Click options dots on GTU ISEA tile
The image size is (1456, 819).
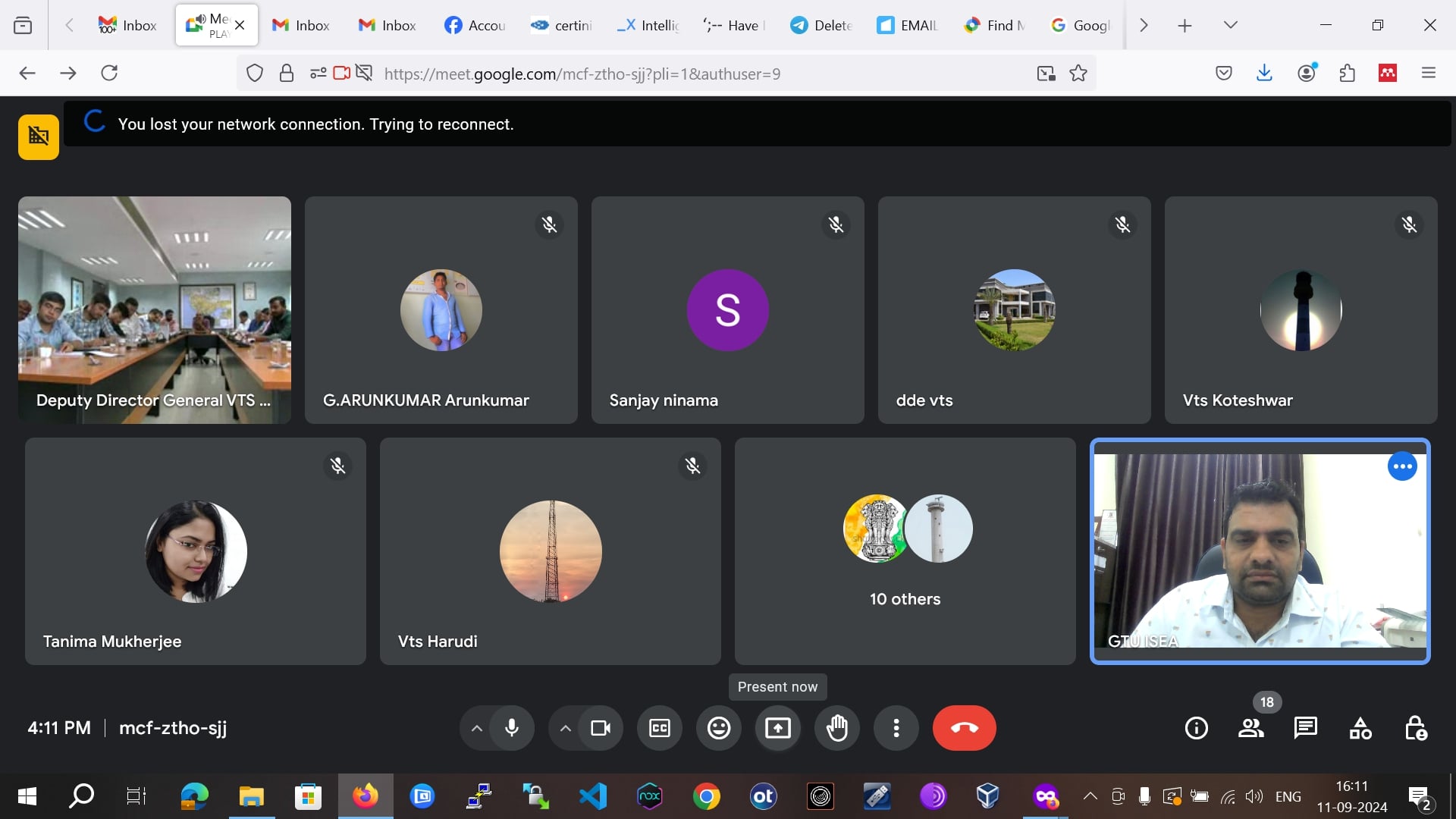(1401, 466)
